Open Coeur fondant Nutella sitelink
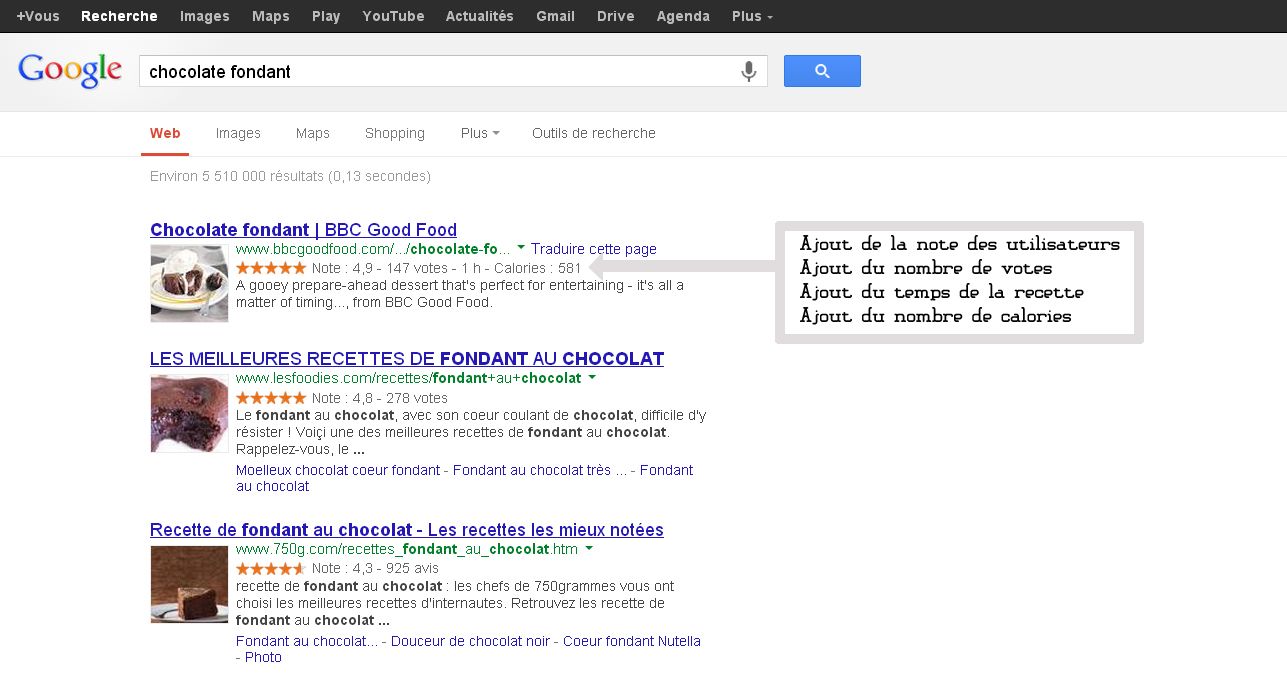The height and width of the screenshot is (682, 1287). click(632, 641)
